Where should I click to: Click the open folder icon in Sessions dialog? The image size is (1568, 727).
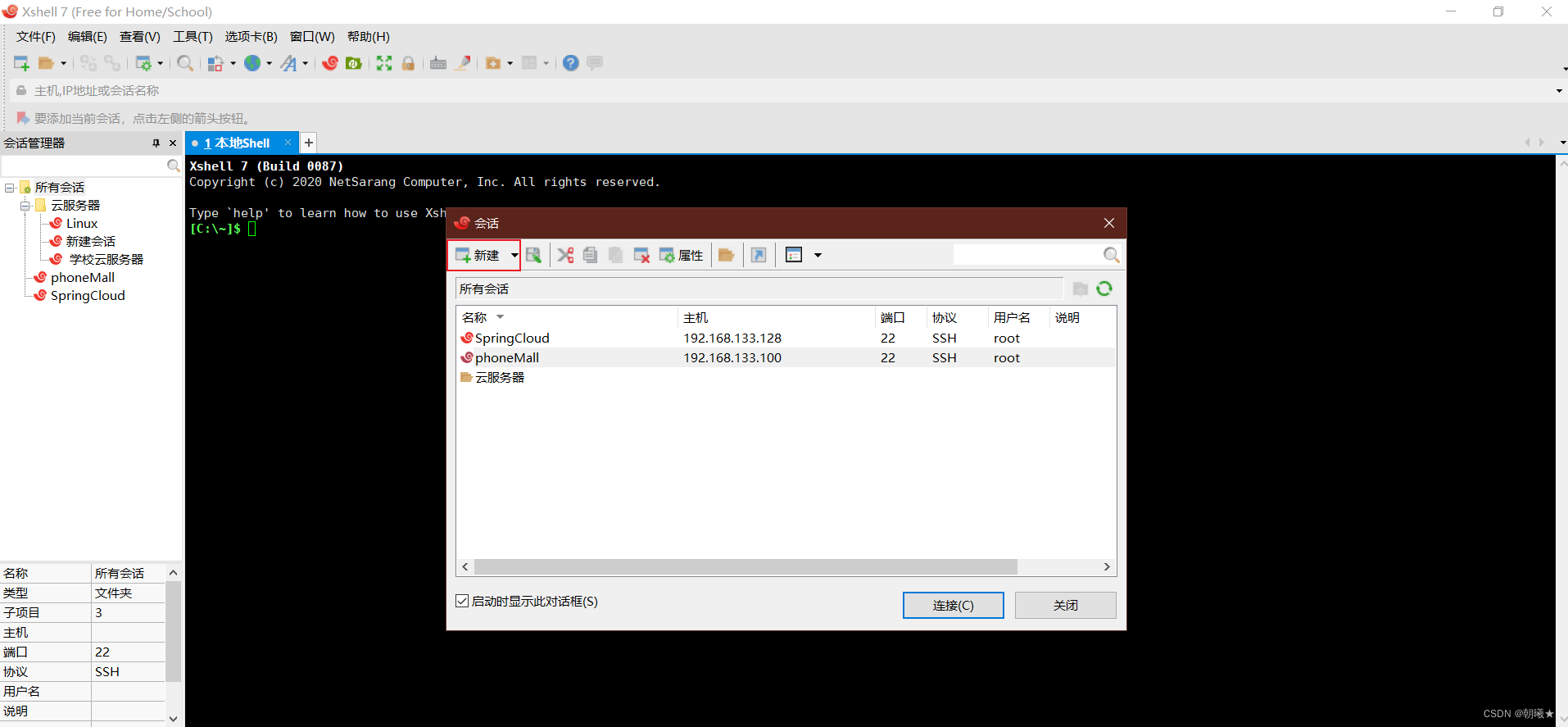[x=726, y=255]
